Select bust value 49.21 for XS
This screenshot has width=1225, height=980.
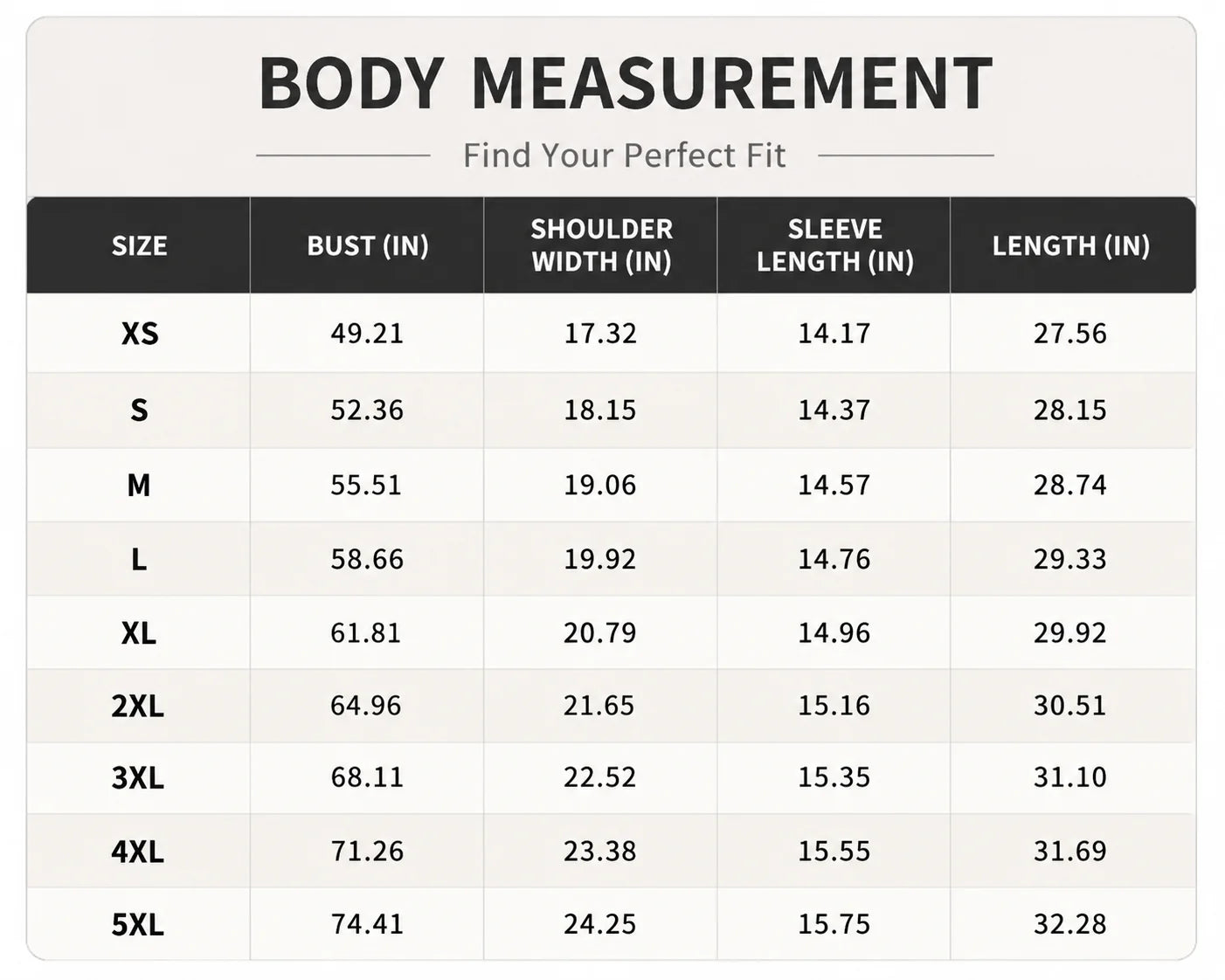click(x=367, y=333)
